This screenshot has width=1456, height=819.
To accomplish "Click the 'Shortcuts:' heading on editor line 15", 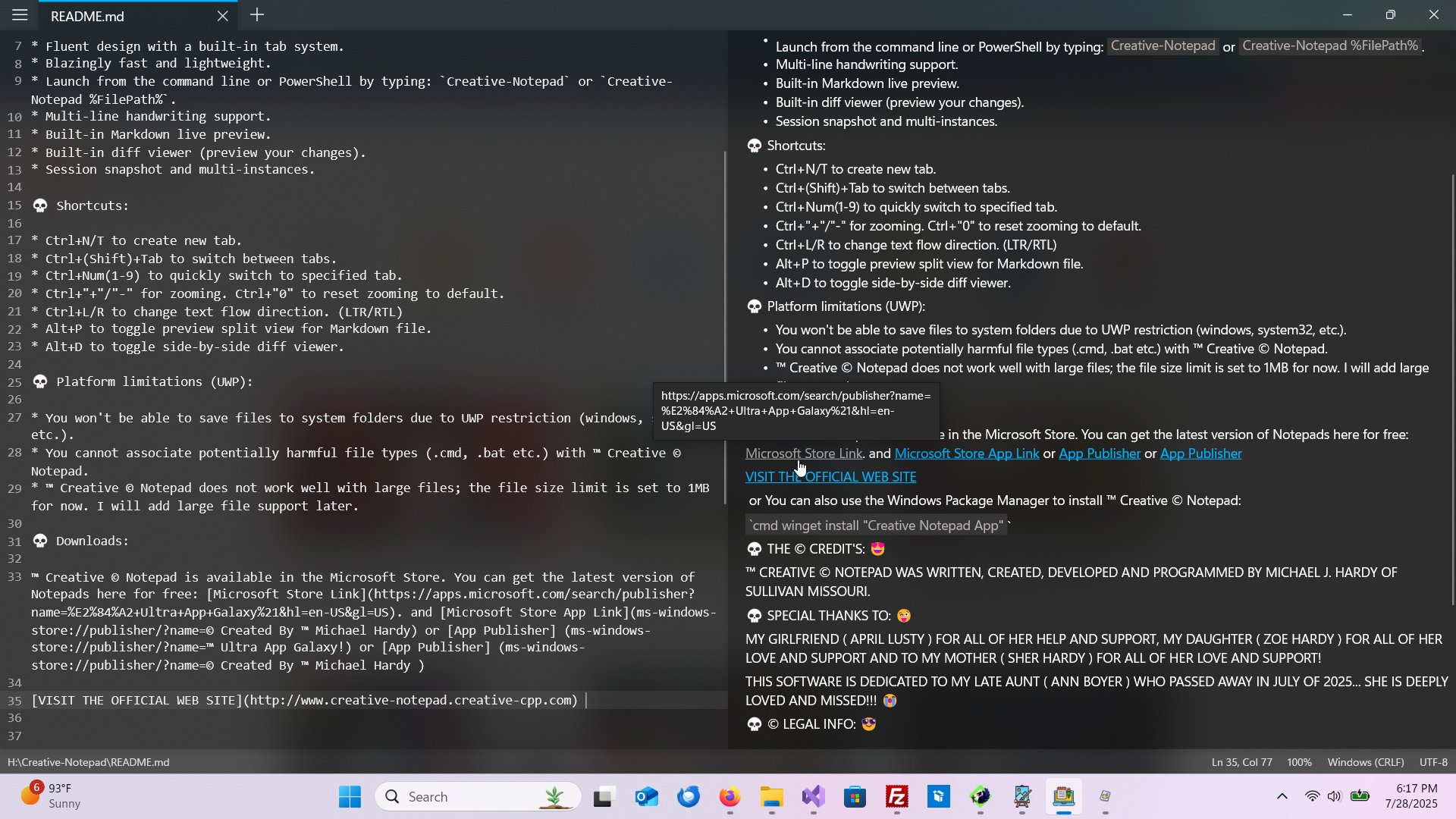I will [92, 206].
